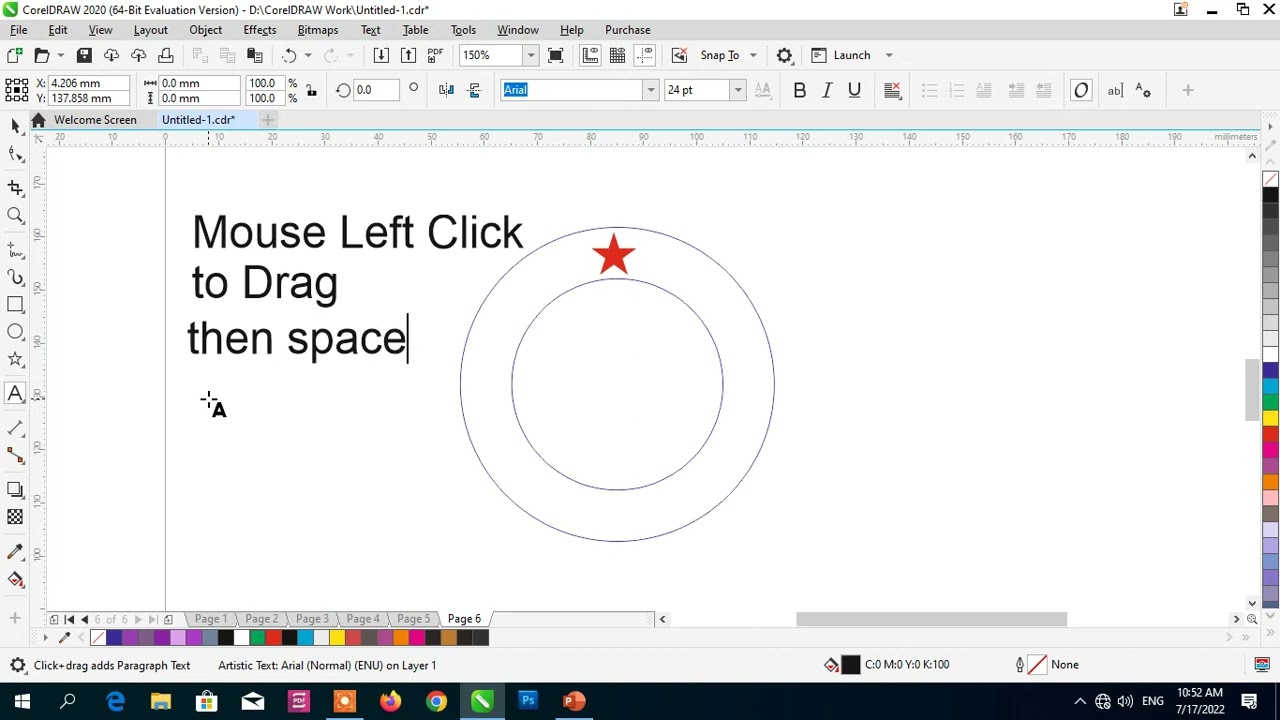Toggle Show Guidelines

[644, 55]
